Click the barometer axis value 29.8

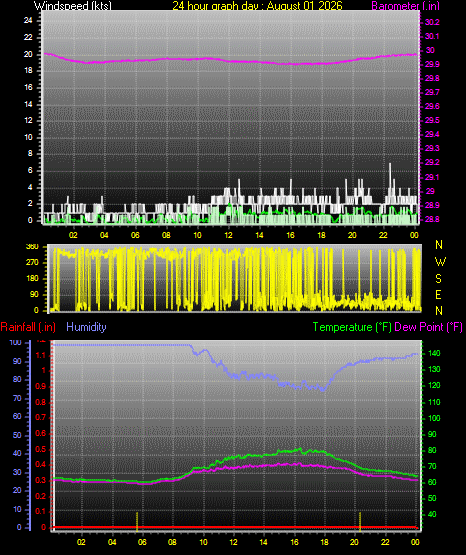pos(432,78)
